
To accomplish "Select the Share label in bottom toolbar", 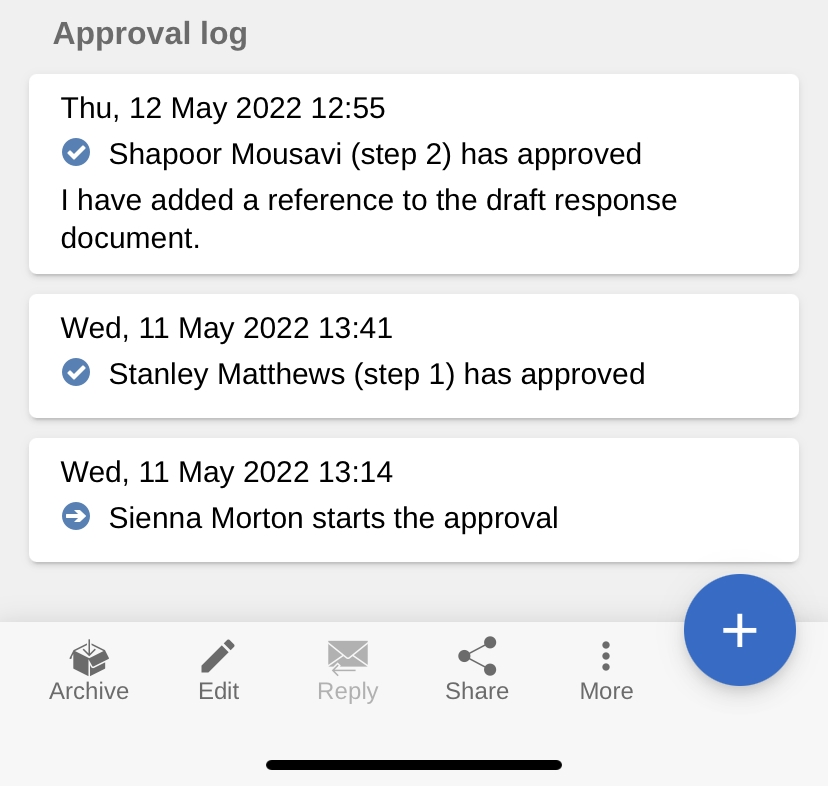I will tap(477, 691).
